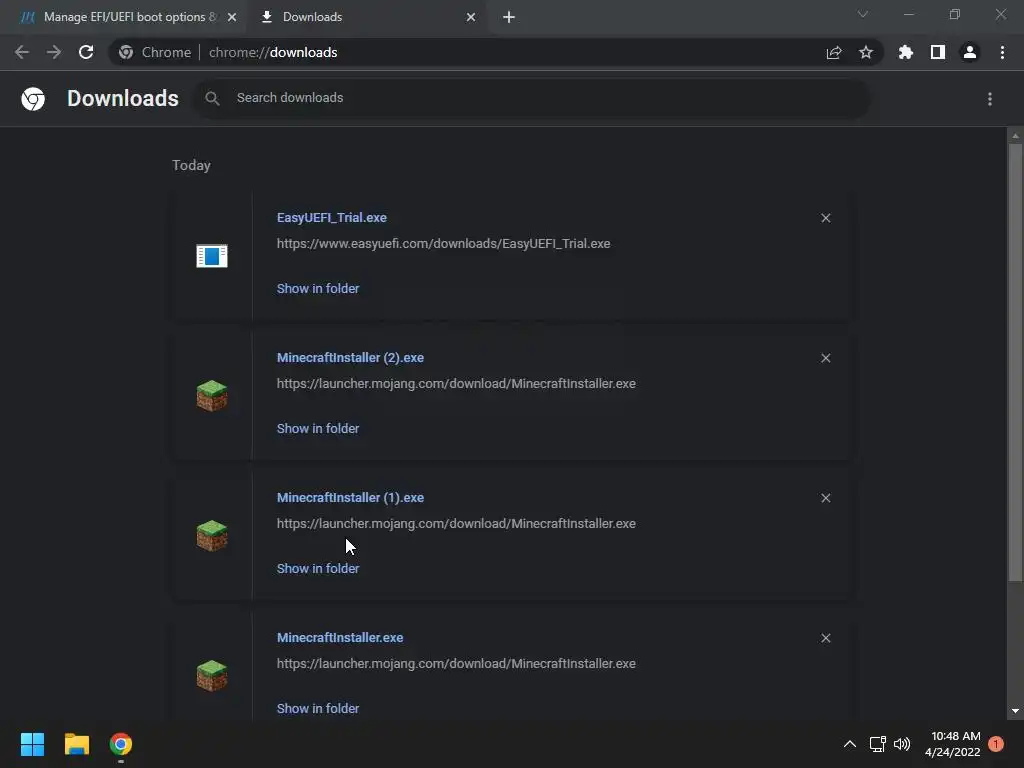
Task: Close the Downloads tab
Action: point(471,18)
